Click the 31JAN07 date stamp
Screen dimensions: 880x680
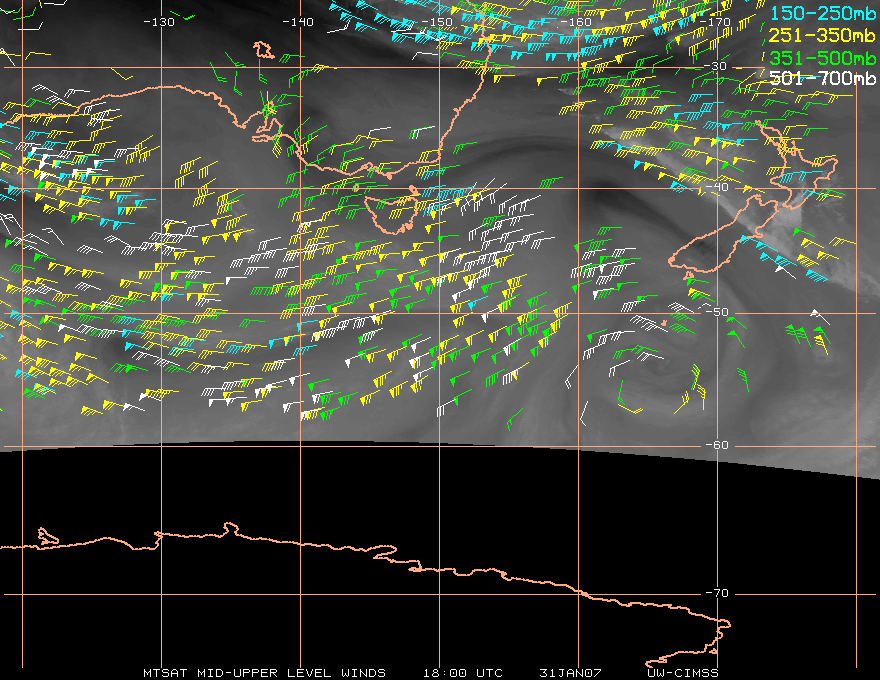[x=570, y=673]
